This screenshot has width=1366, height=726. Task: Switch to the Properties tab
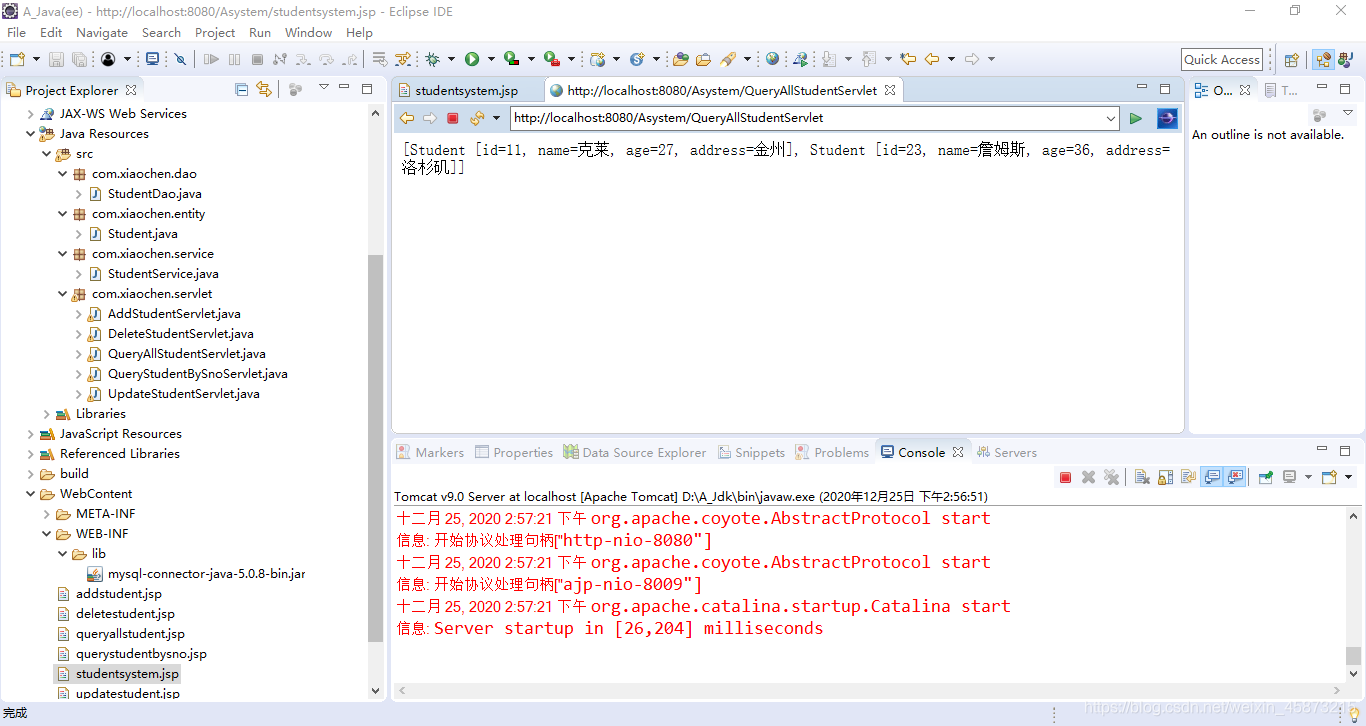[x=514, y=452]
